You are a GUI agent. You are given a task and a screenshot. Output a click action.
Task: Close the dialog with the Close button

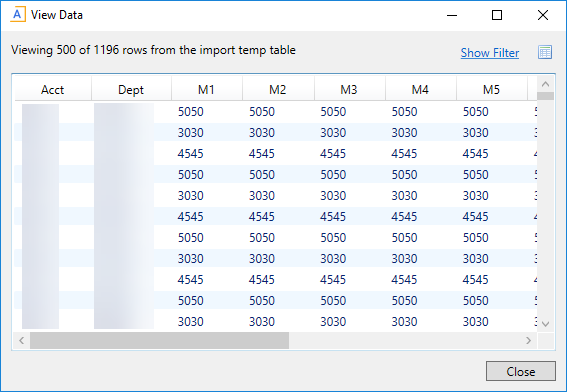pyautogui.click(x=521, y=371)
